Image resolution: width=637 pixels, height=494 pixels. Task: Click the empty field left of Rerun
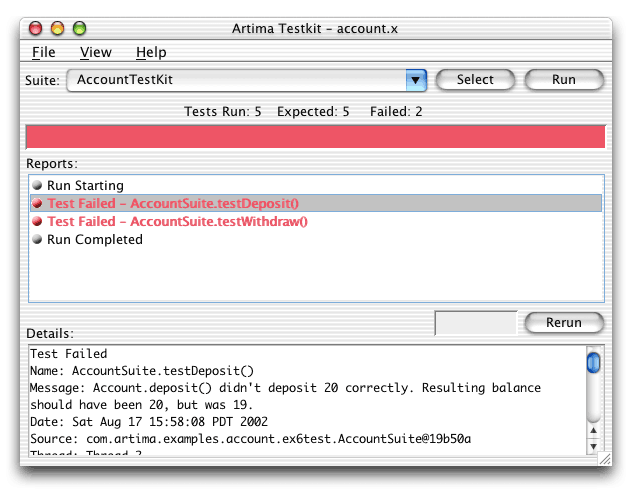click(x=476, y=323)
